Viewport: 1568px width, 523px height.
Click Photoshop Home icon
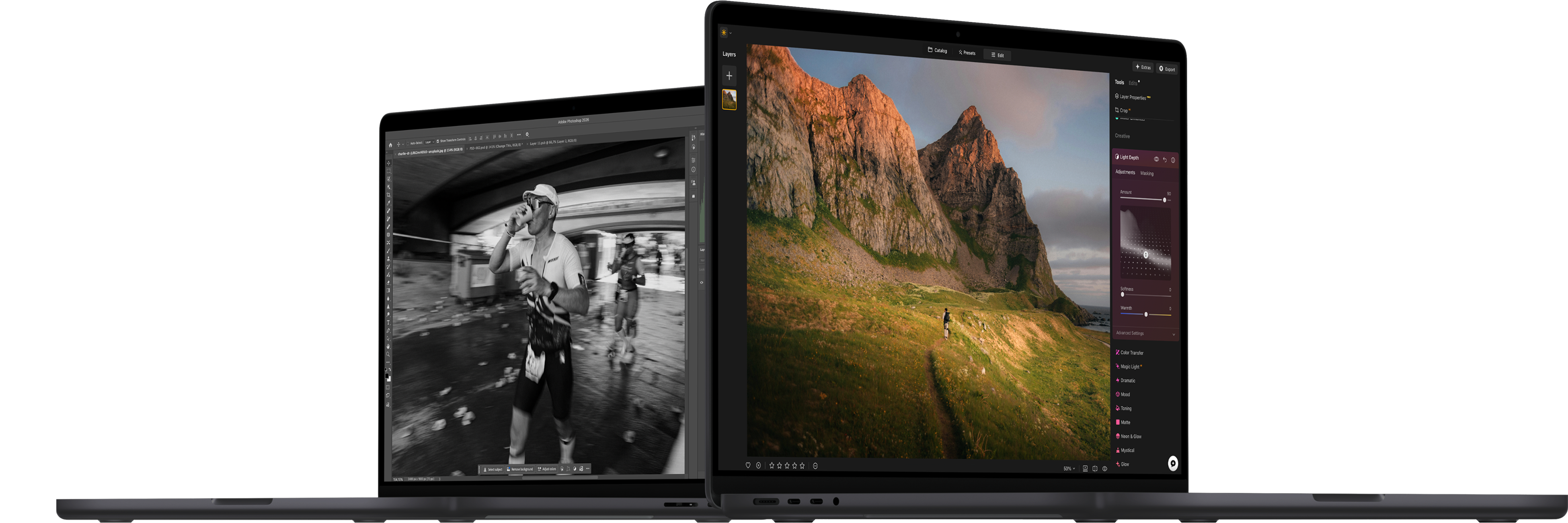391,146
